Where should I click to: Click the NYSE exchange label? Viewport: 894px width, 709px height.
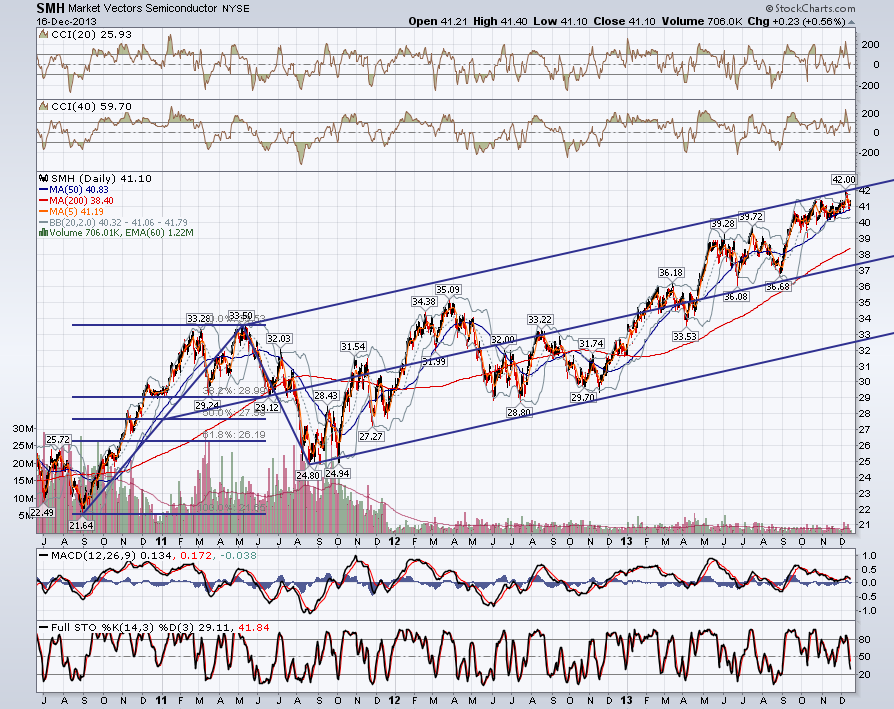(235, 9)
